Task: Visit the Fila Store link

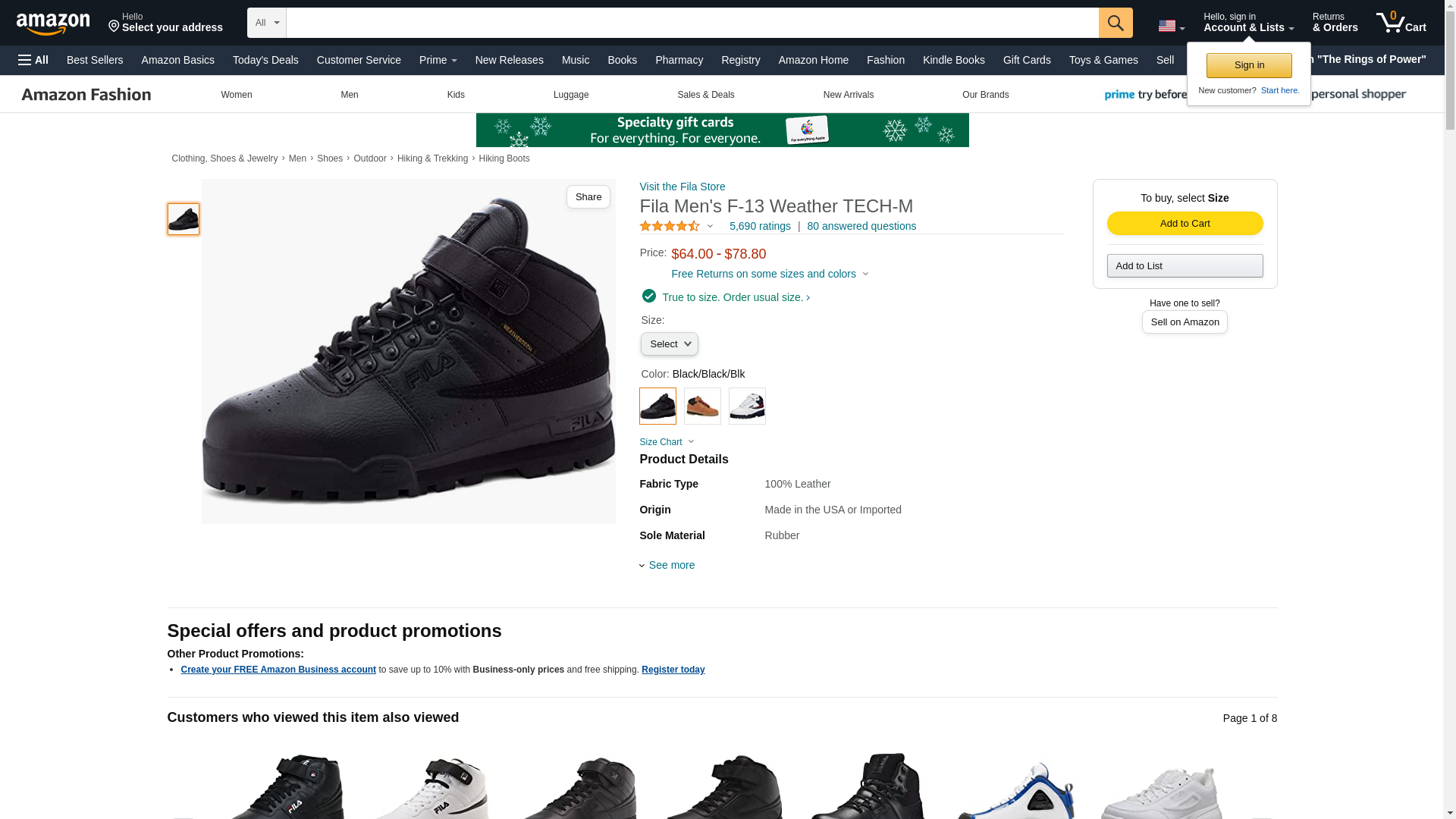Action: pyautogui.click(x=682, y=187)
